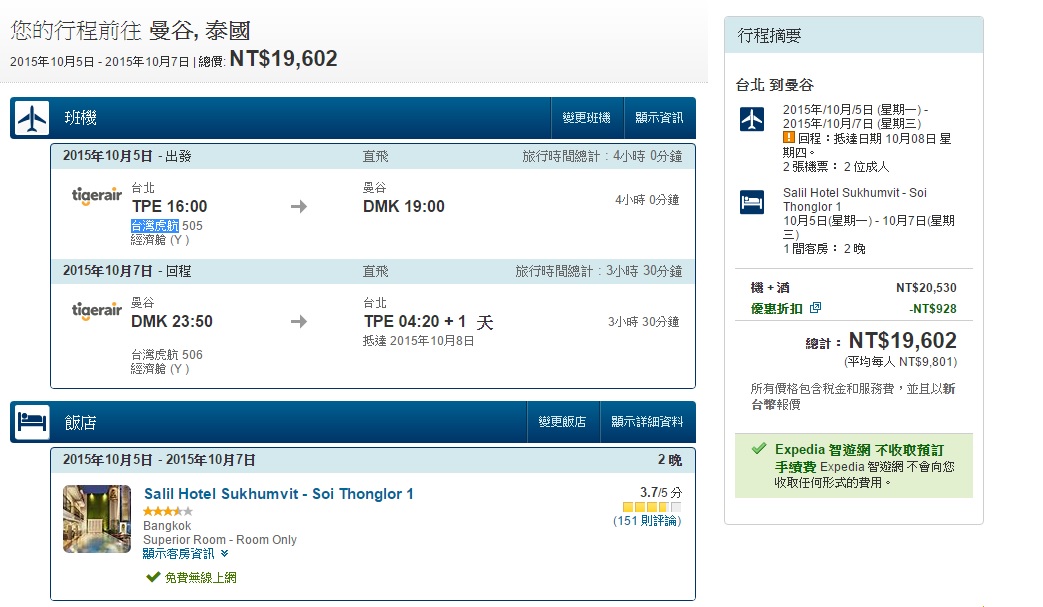Click the tigerair logo on the outbound flight
The width and height of the screenshot is (1043, 607).
click(97, 196)
